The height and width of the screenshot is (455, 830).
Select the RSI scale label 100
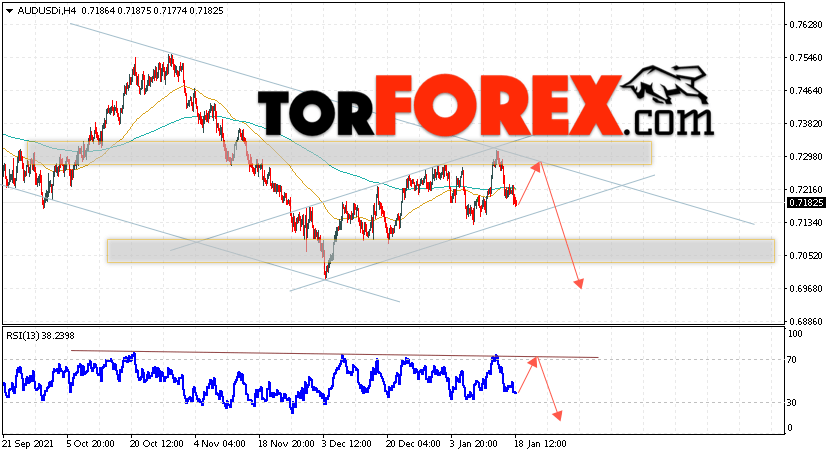coord(795,334)
